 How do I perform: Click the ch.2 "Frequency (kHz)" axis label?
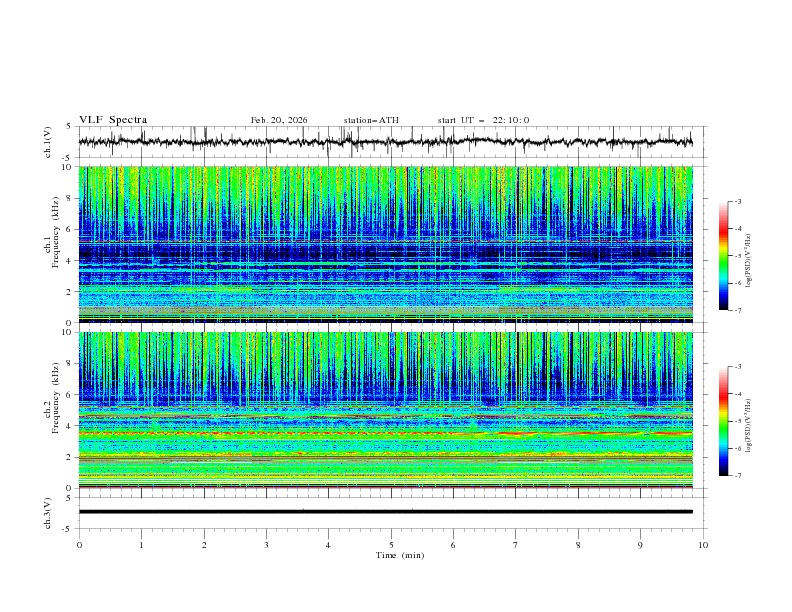(56, 398)
